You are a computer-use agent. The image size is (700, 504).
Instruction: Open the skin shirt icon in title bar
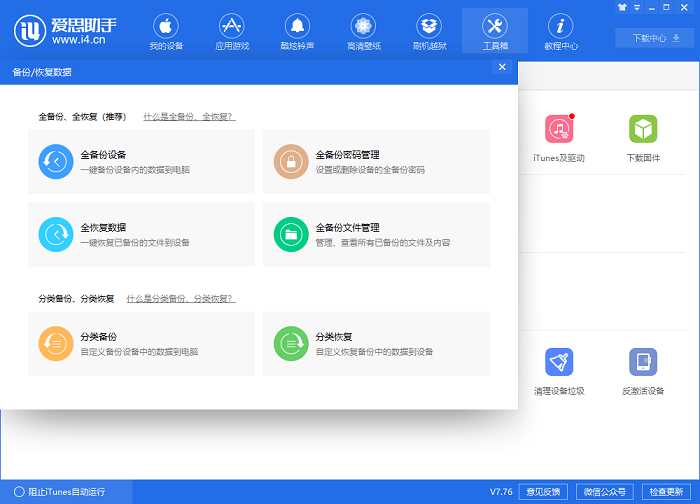(x=622, y=7)
